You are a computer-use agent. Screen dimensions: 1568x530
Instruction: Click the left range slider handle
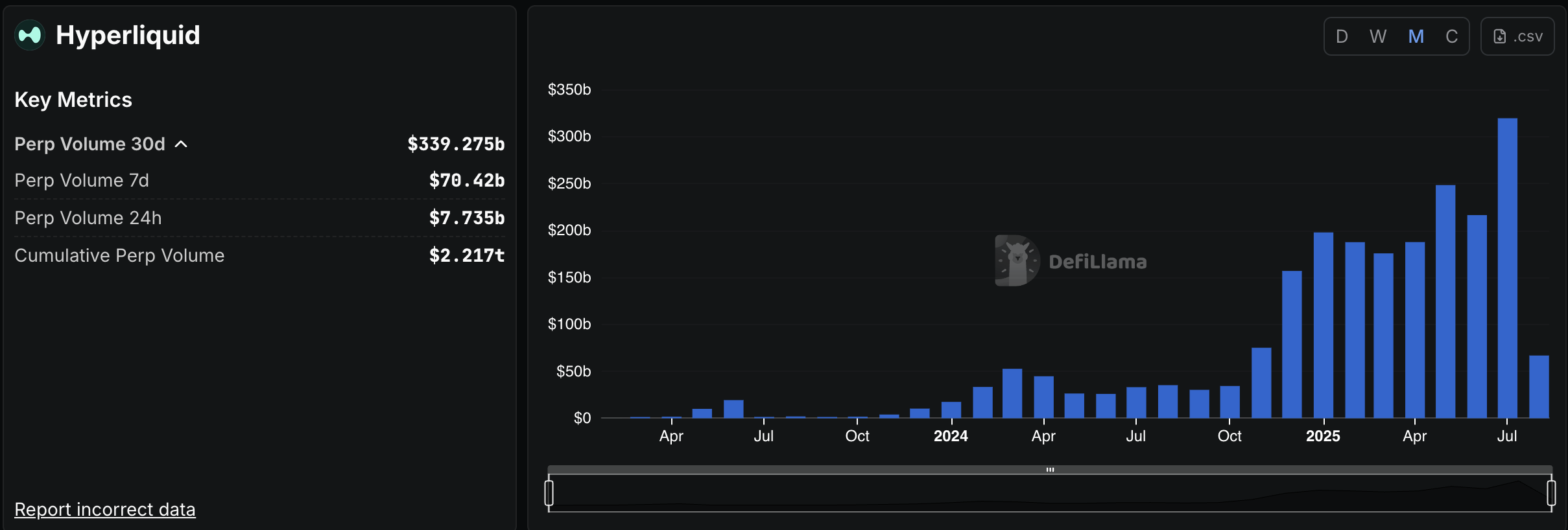(x=549, y=492)
